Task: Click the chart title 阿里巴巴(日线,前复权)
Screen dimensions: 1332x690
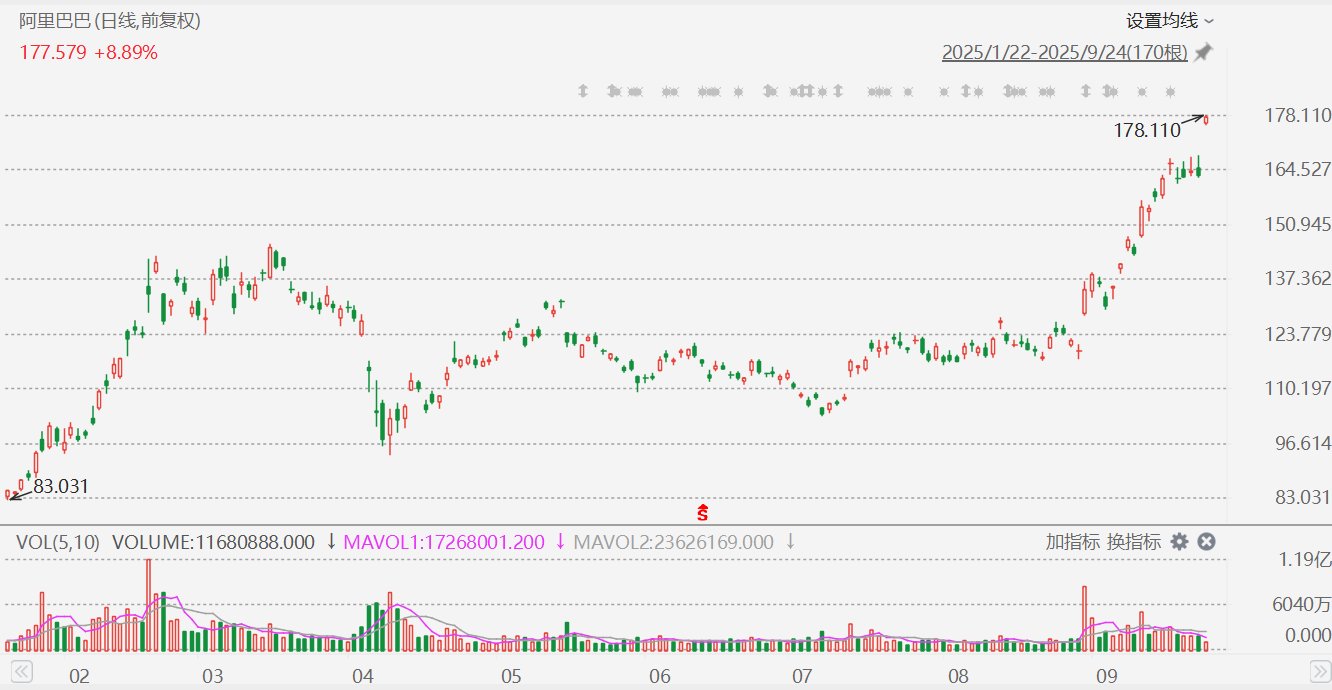Action: (110, 21)
